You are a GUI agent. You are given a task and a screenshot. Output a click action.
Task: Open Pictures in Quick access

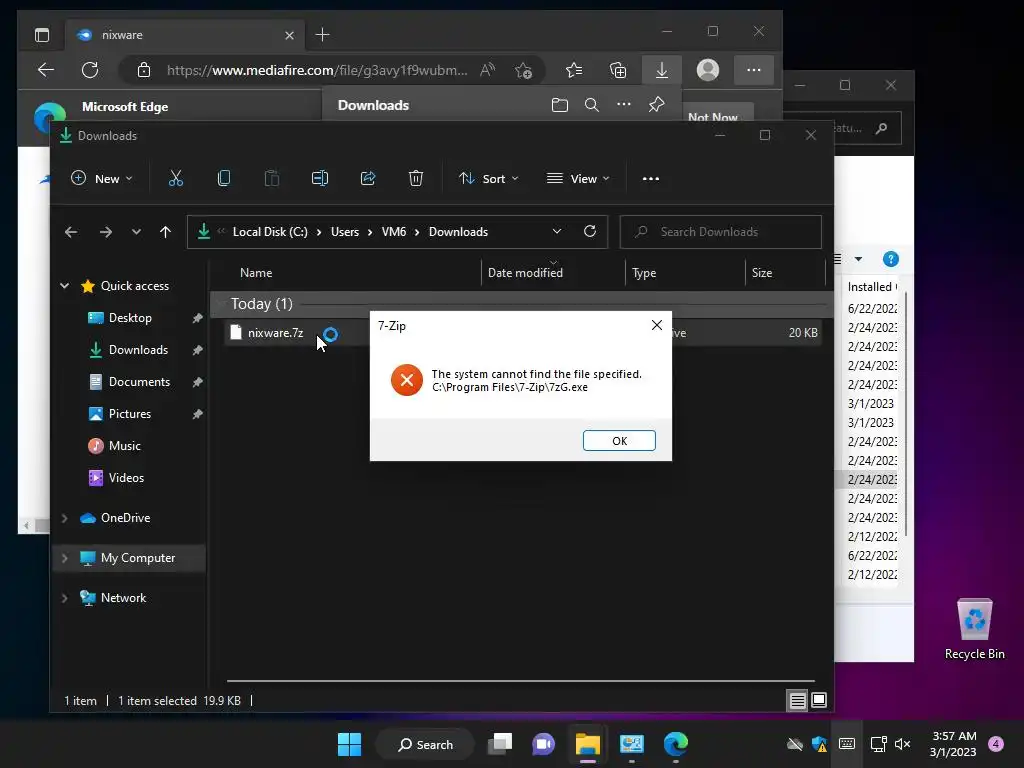[x=129, y=414]
